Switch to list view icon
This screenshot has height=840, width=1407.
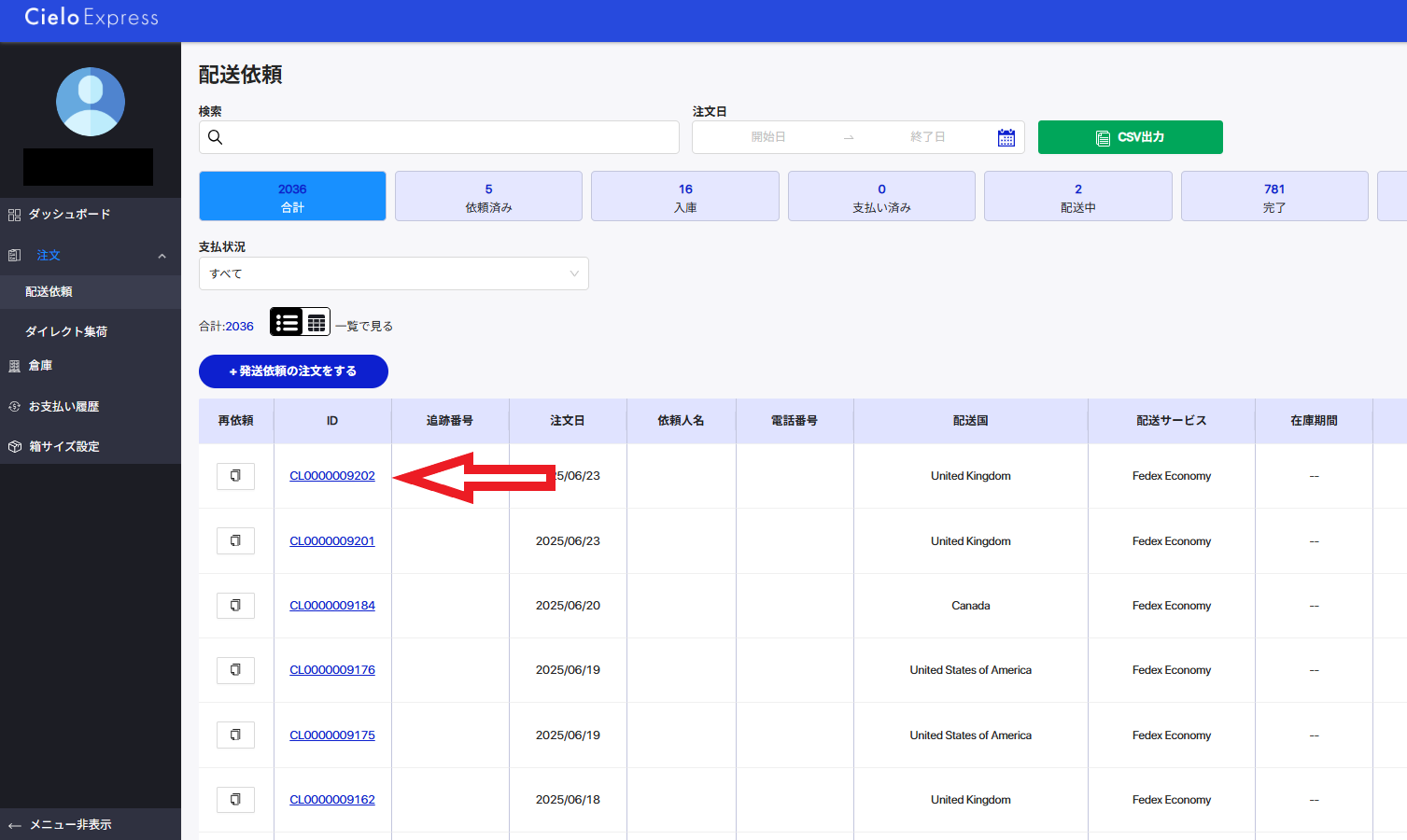tap(287, 322)
